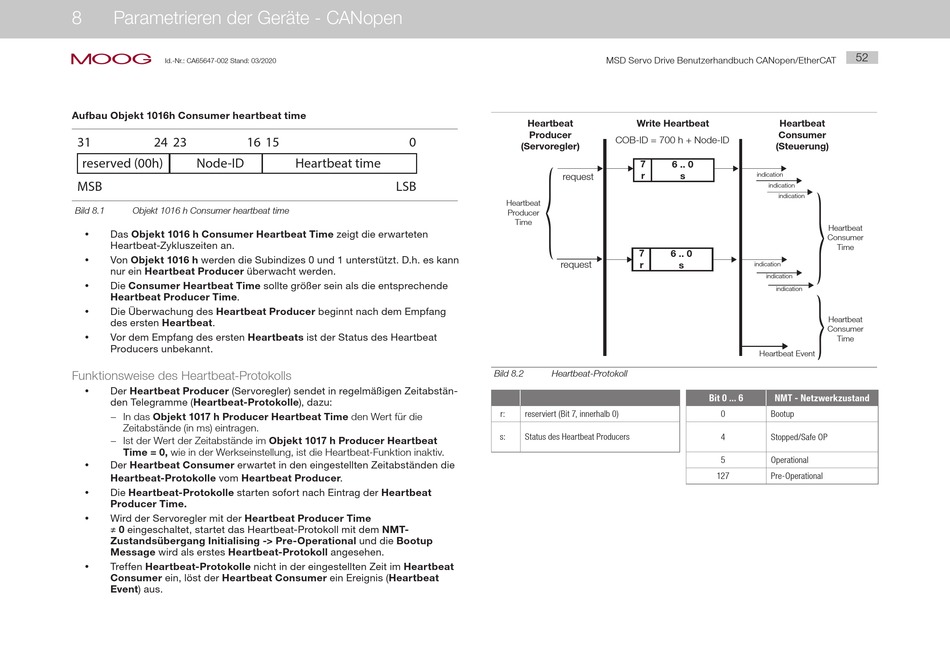Click the "Heartbeat Producer Time" diagram label
This screenshot has width=950, height=672.
pyautogui.click(x=523, y=213)
